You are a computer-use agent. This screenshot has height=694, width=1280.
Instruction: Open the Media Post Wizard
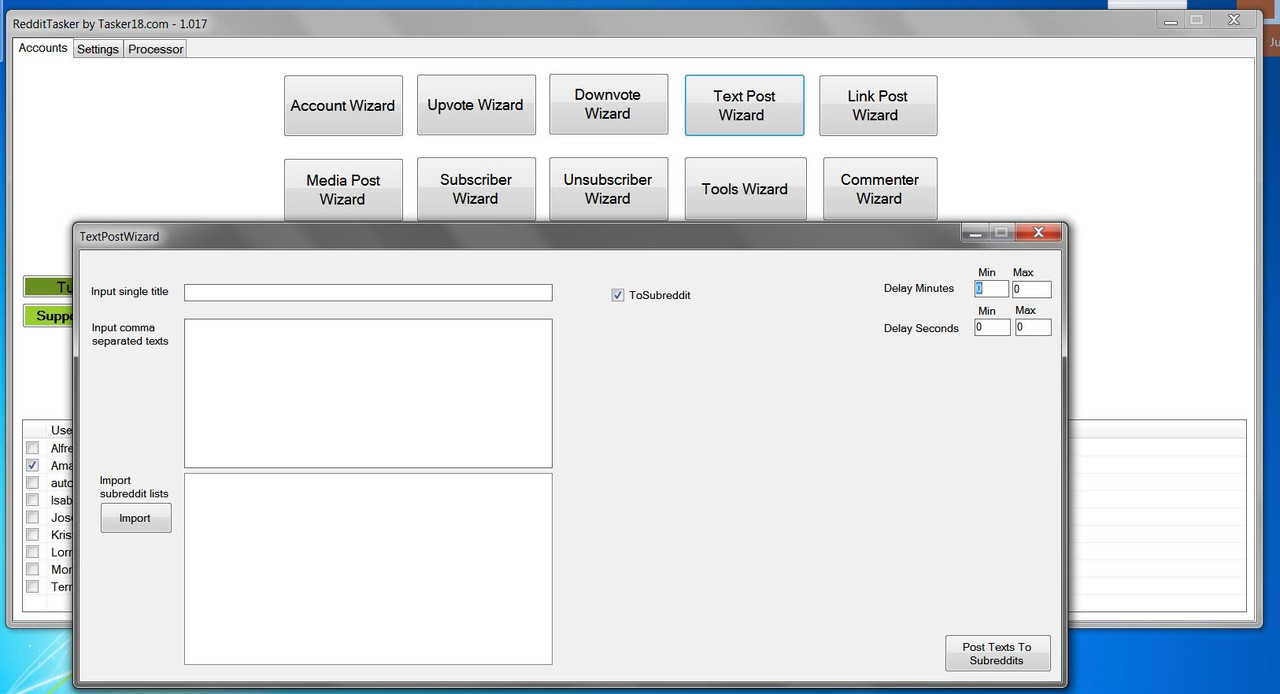pos(343,189)
